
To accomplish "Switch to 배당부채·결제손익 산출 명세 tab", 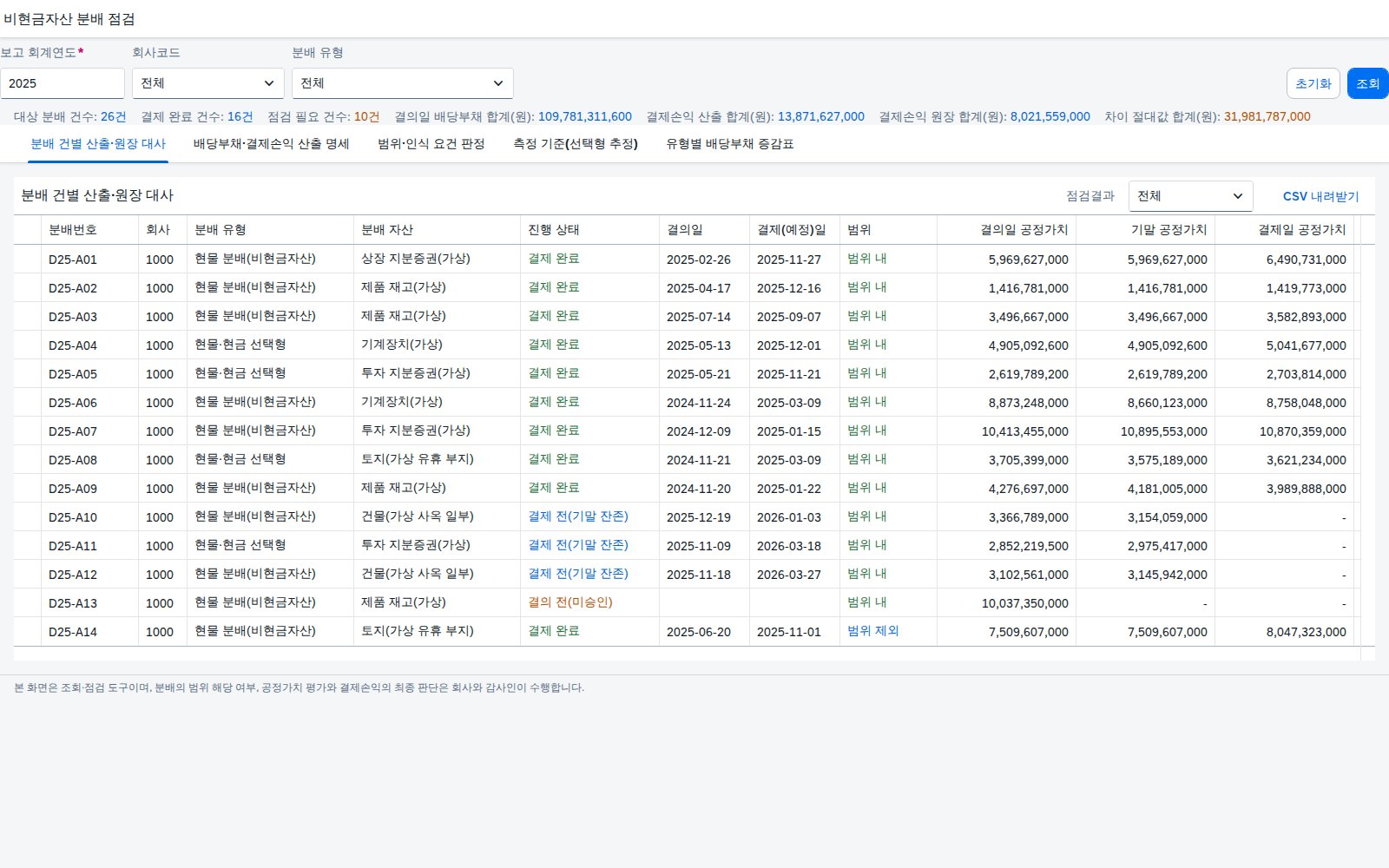I will pyautogui.click(x=271, y=144).
